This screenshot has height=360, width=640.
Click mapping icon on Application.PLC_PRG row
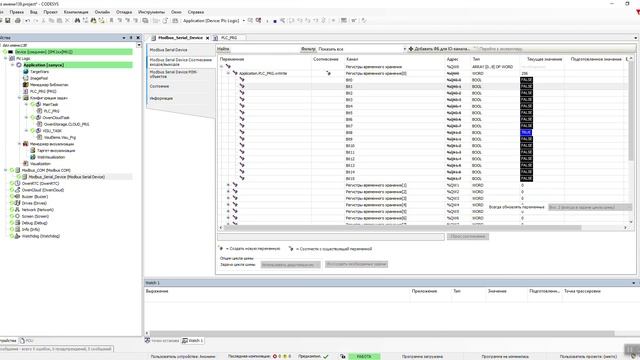click(x=328, y=73)
